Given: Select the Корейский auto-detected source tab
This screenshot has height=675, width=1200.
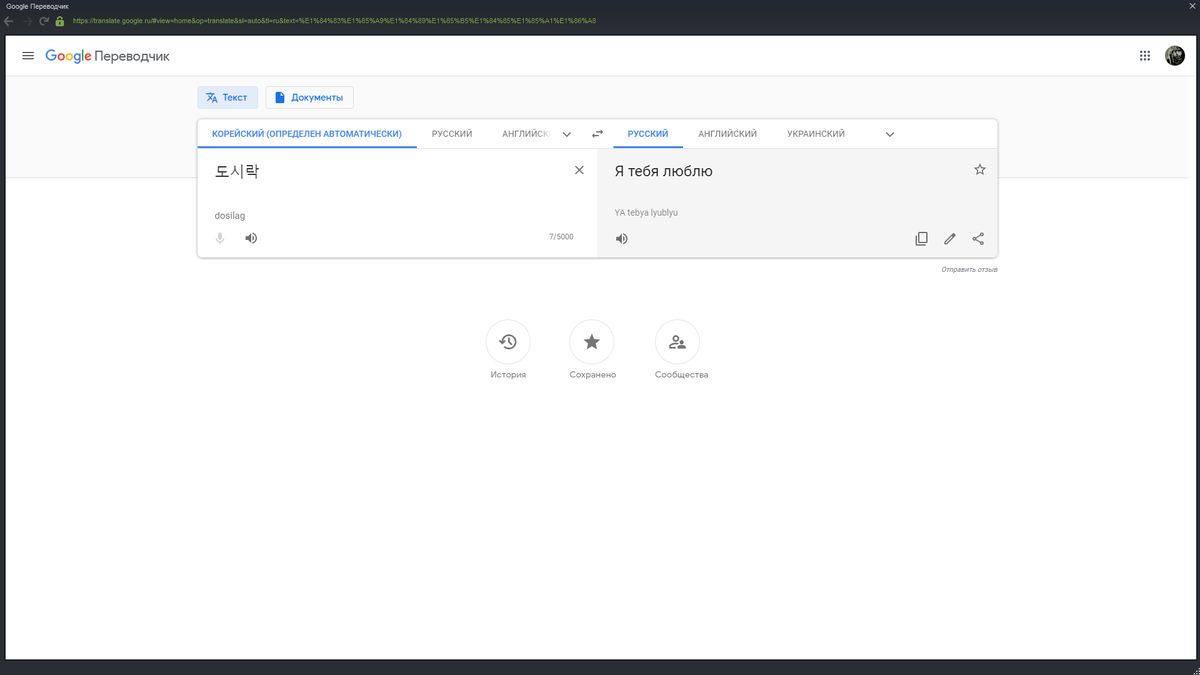Looking at the screenshot, I should 307,134.
